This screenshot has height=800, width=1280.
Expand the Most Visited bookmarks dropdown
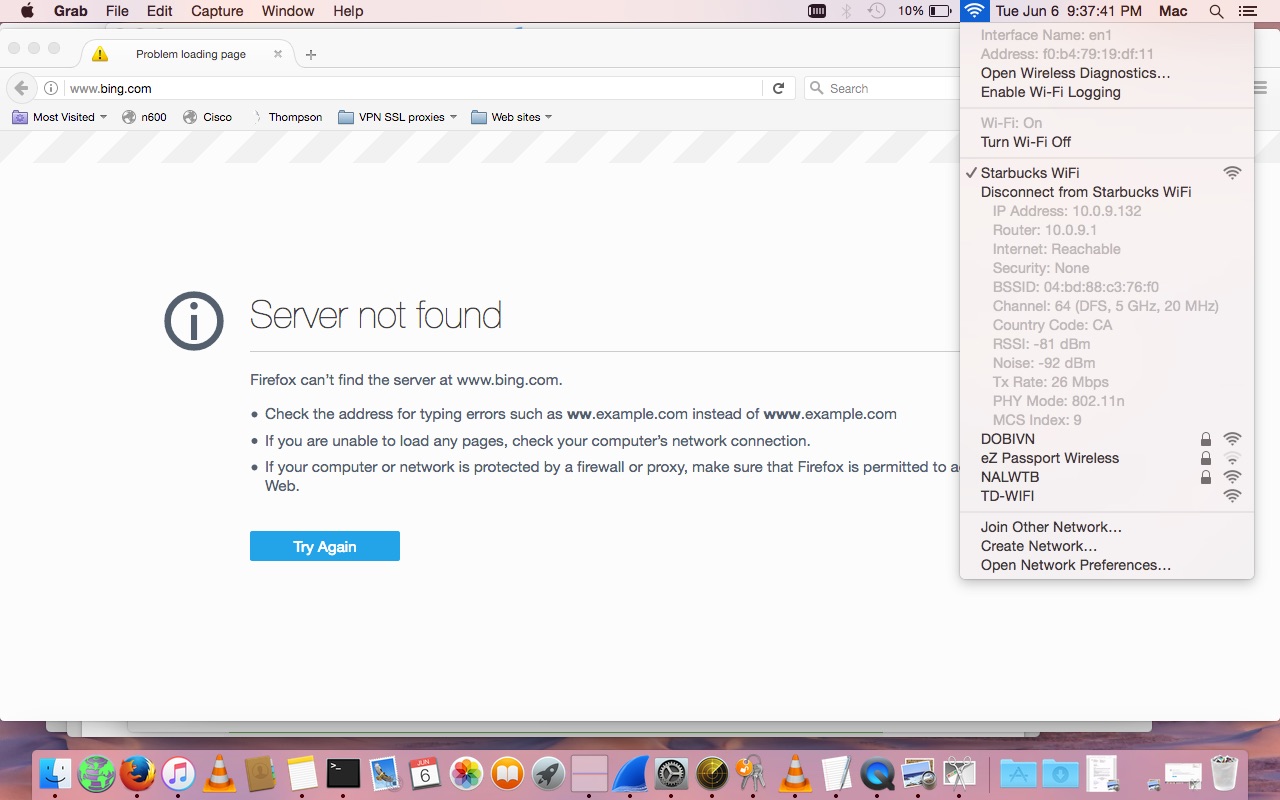(x=60, y=117)
